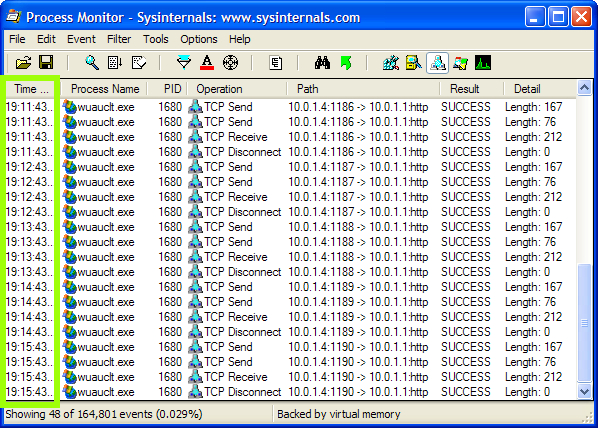The height and width of the screenshot is (428, 598).
Task: Click the network icon beside TCP Receive for port 1186
Action: pos(195,137)
